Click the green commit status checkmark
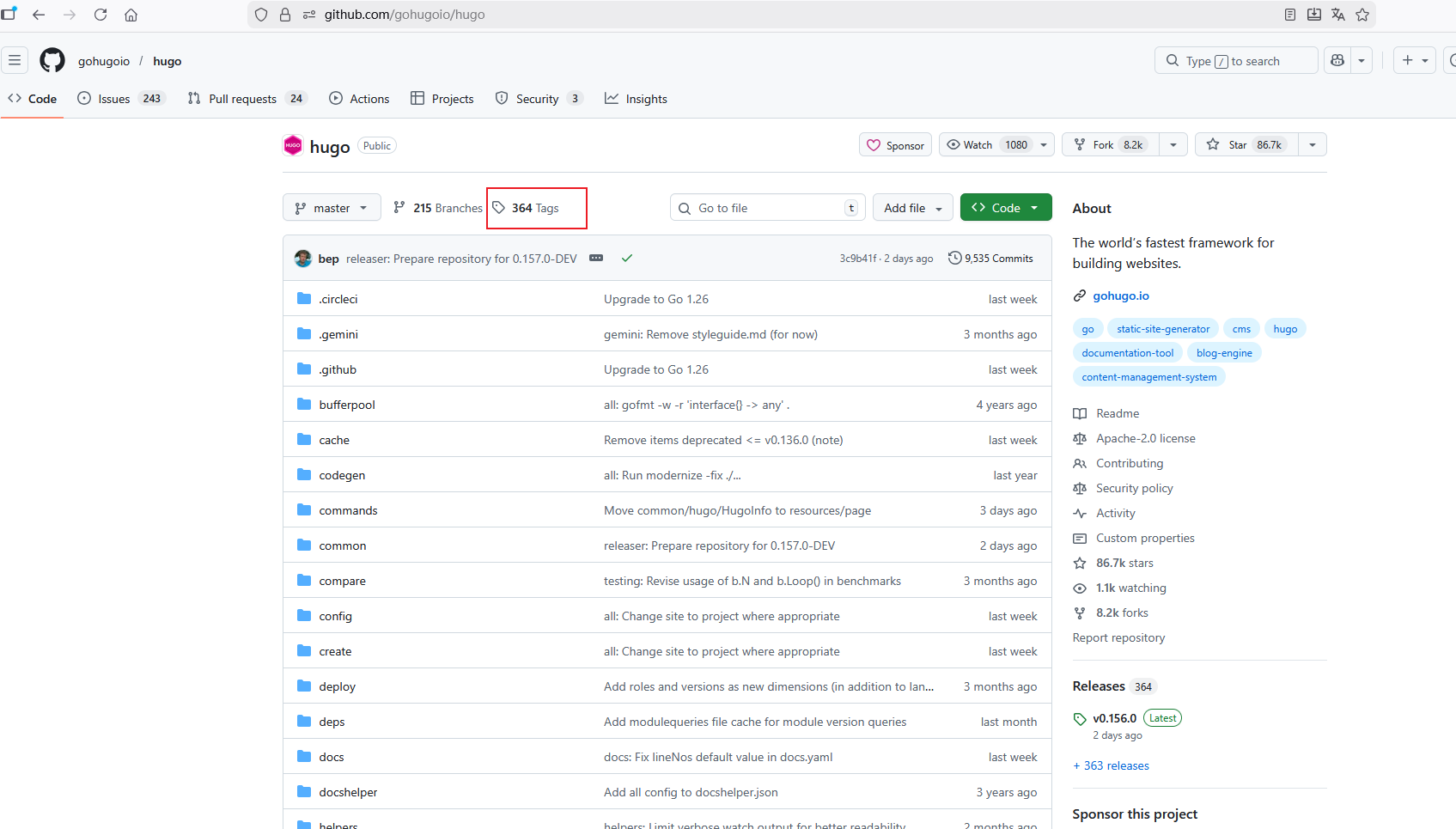The height and width of the screenshot is (829, 1456). 627,258
